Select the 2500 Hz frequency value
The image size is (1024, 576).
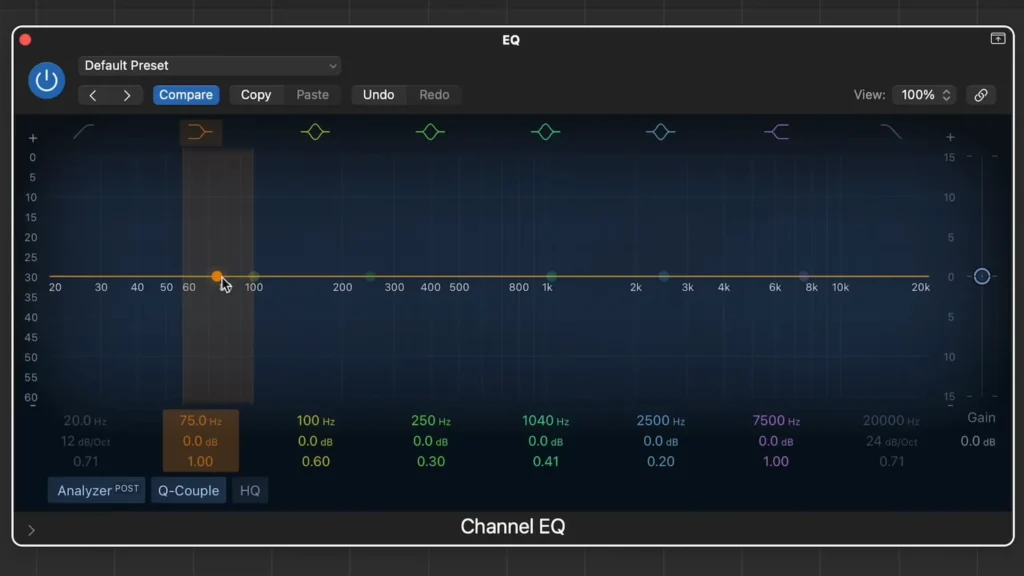click(660, 421)
